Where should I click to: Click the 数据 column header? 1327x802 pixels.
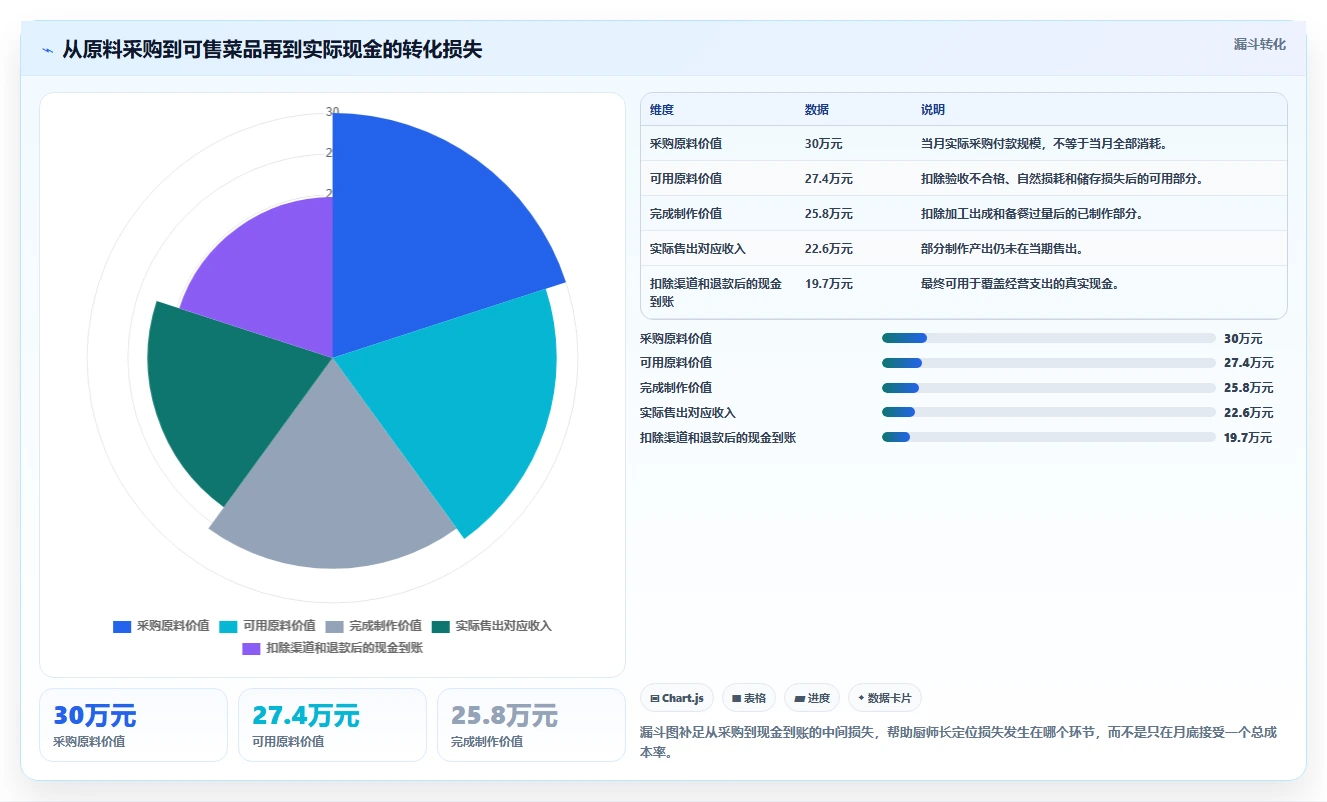[817, 110]
